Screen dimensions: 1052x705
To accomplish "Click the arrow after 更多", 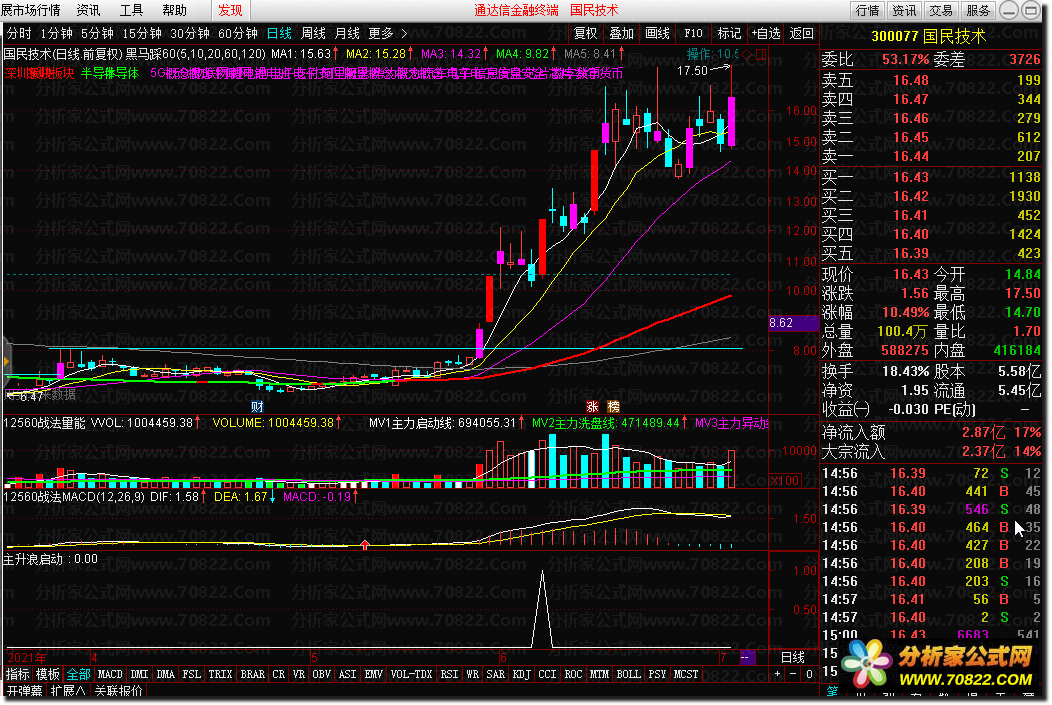I will pos(404,34).
